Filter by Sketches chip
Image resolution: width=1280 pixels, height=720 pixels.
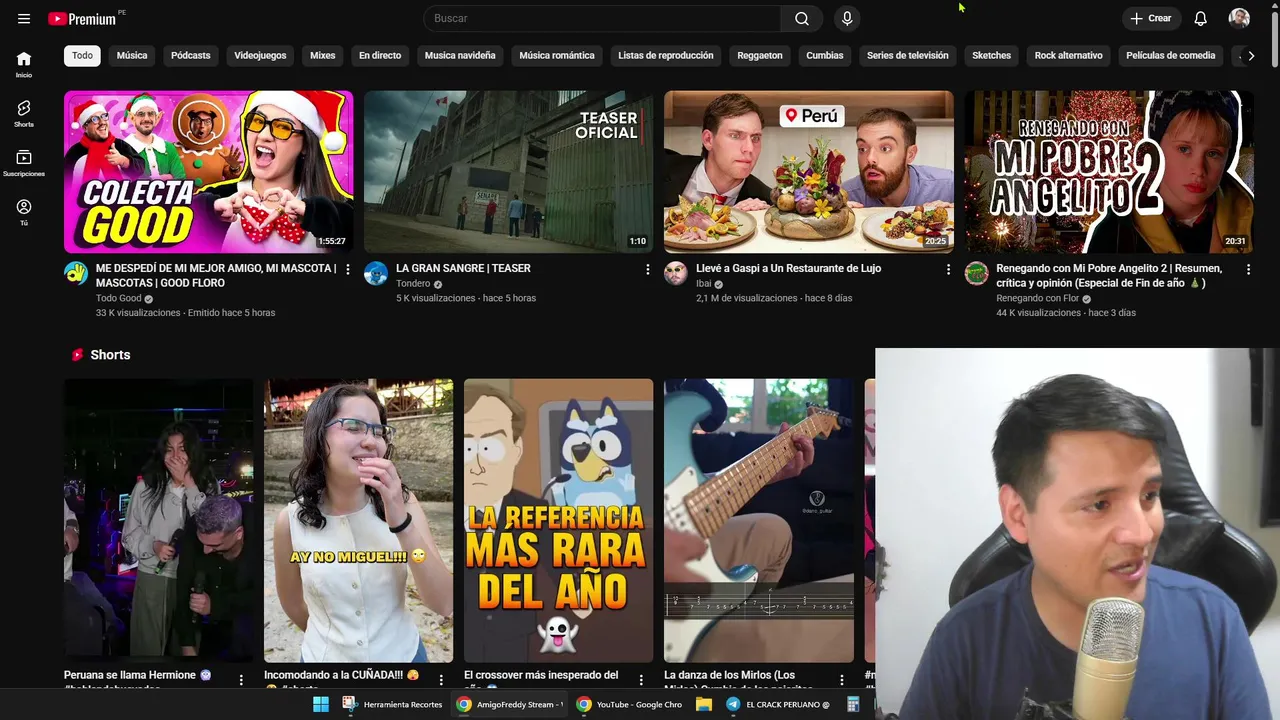(992, 55)
